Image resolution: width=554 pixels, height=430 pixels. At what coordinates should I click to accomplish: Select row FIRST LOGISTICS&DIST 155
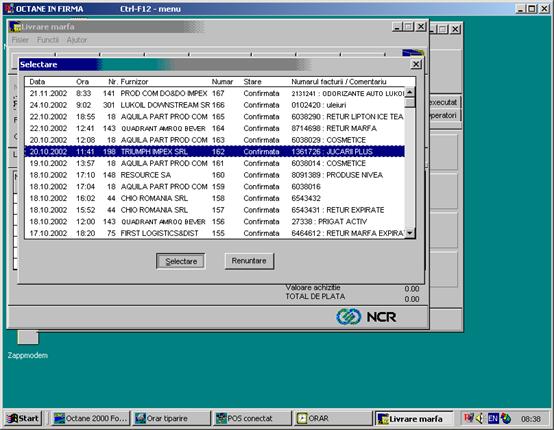click(x=214, y=233)
